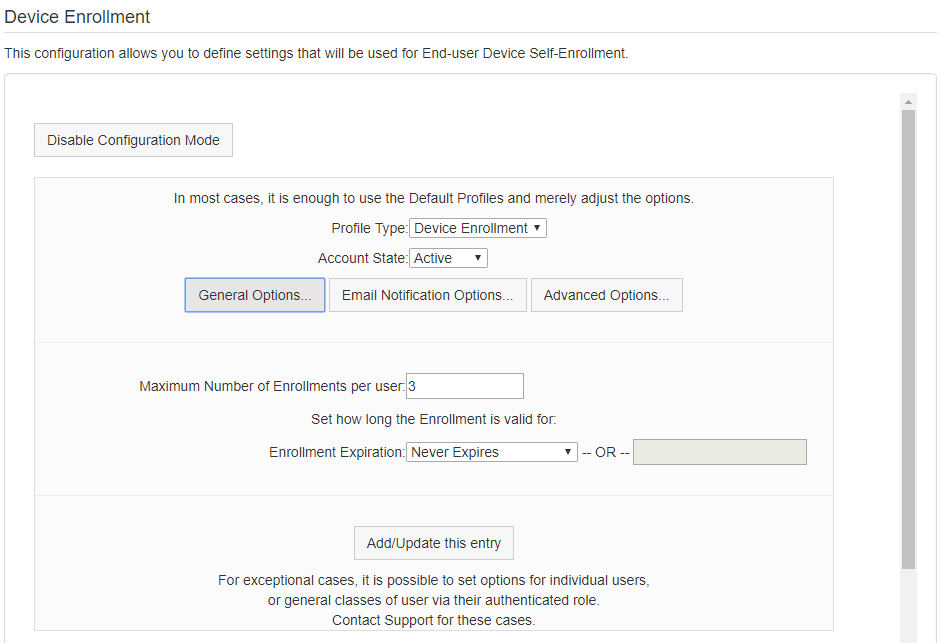941x643 pixels.
Task: Click the Maximum Number of Enrollments per user label
Action: tap(272, 386)
